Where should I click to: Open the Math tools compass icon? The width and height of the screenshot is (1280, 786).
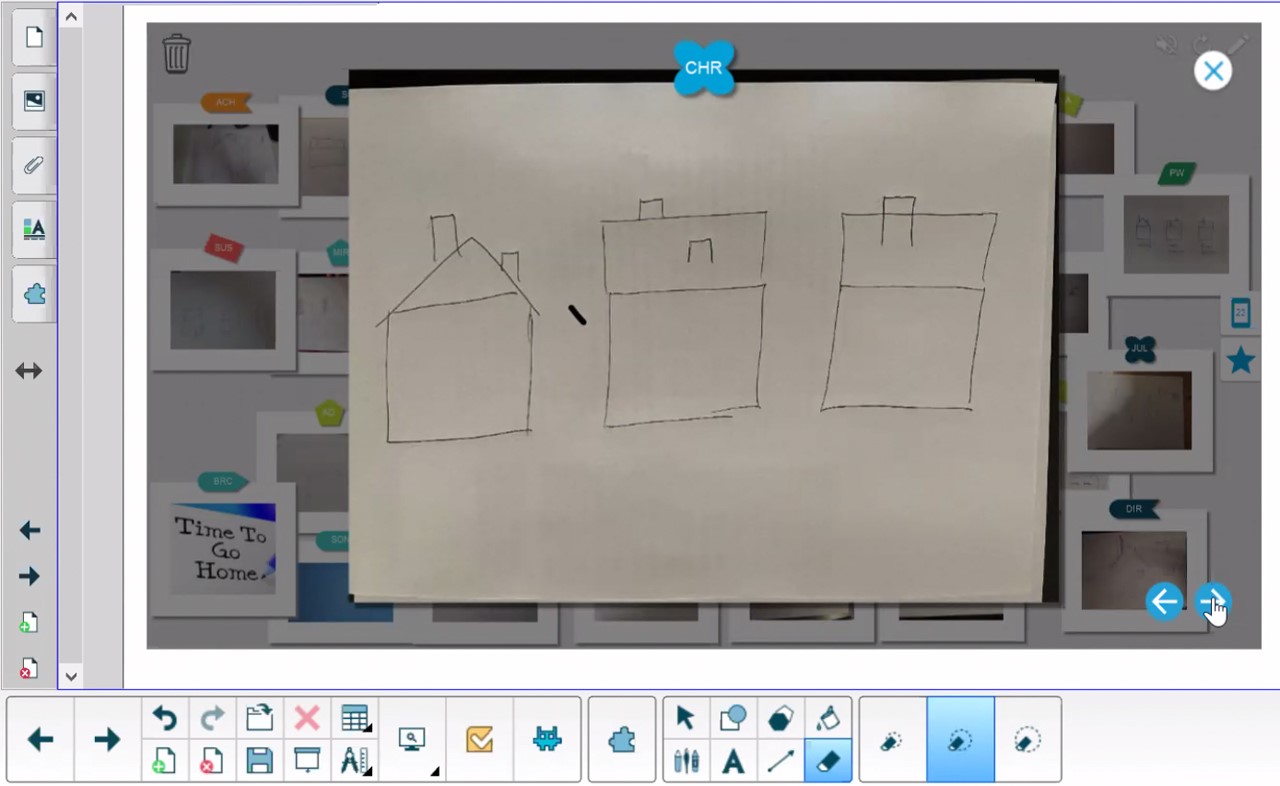pyautogui.click(x=356, y=762)
